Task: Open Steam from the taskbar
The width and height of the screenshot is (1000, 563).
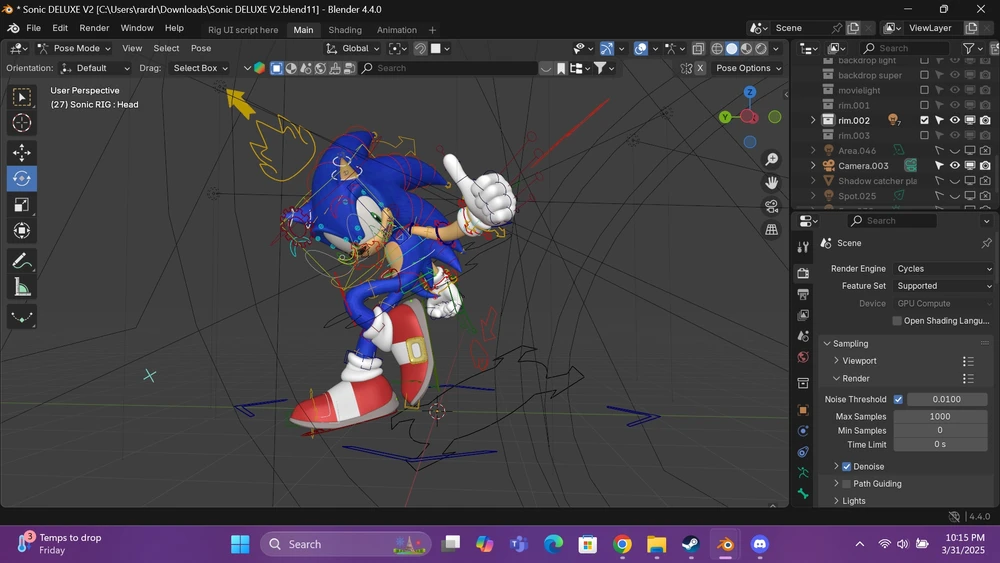Action: pos(691,545)
